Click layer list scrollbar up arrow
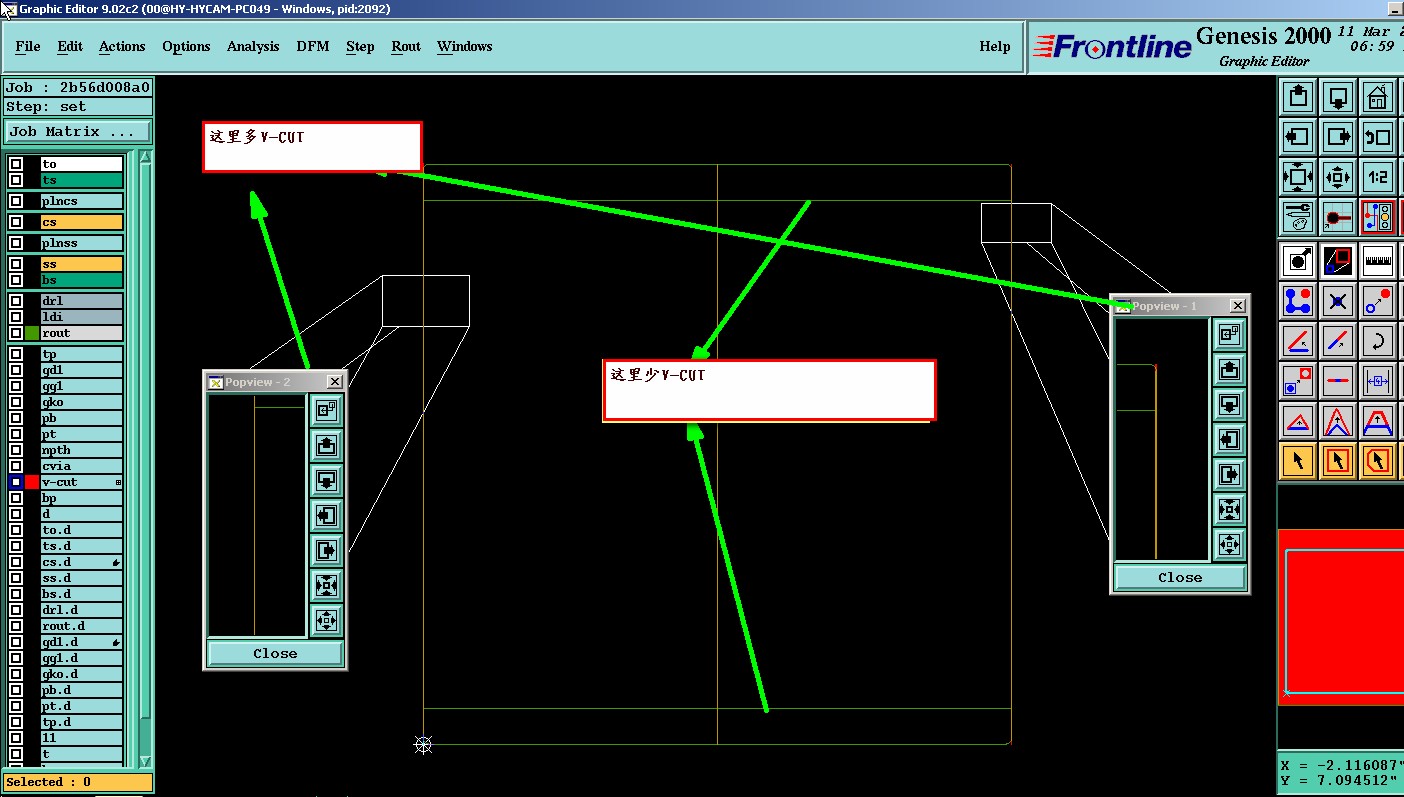The width and height of the screenshot is (1404, 797). coord(145,157)
